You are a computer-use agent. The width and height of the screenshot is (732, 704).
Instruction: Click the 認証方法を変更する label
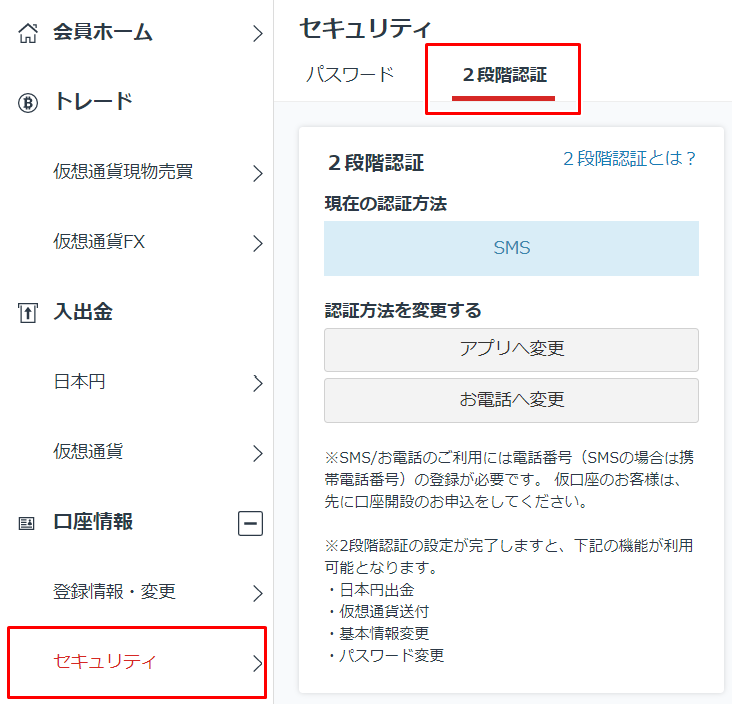[x=403, y=310]
